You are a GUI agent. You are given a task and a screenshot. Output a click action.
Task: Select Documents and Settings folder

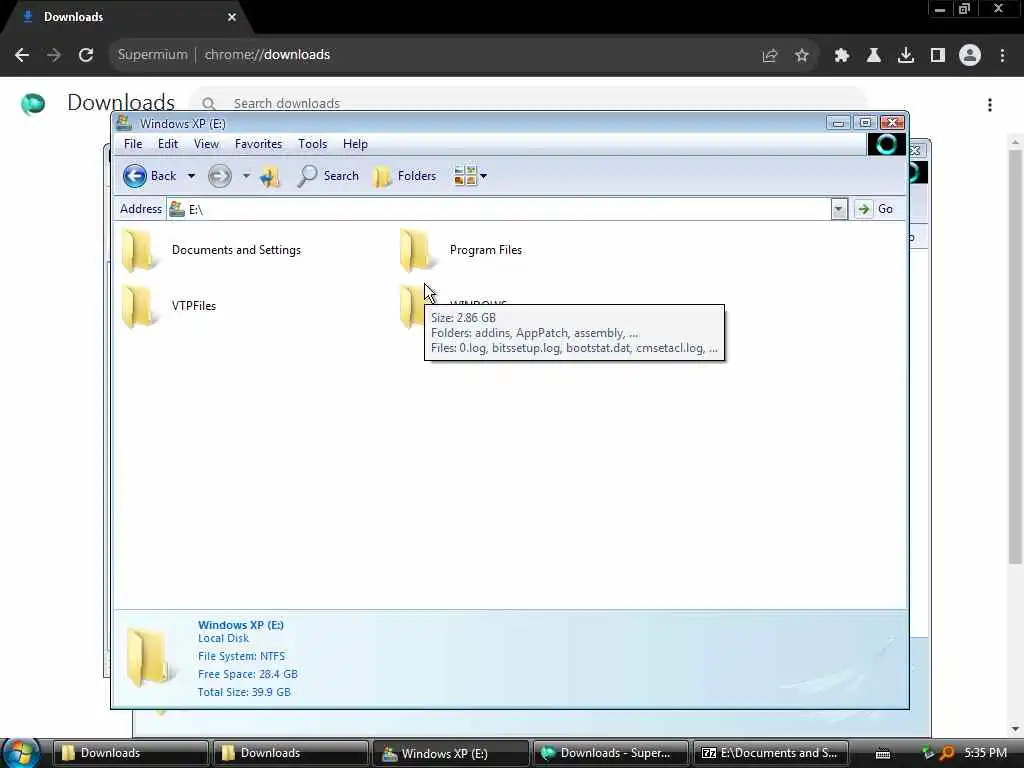[x=212, y=250]
